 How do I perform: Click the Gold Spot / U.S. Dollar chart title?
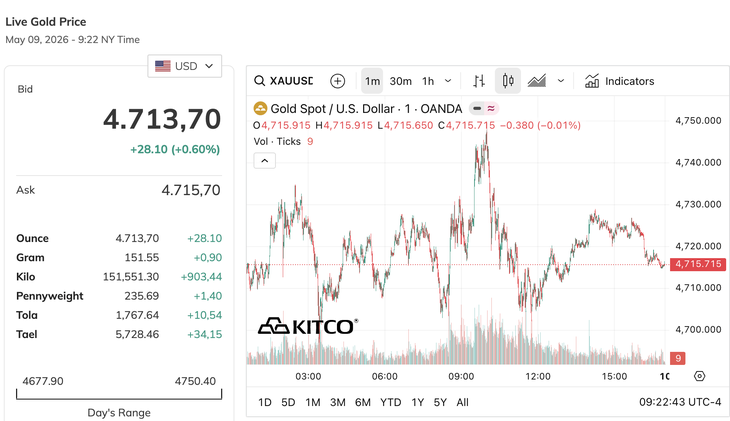(x=366, y=109)
